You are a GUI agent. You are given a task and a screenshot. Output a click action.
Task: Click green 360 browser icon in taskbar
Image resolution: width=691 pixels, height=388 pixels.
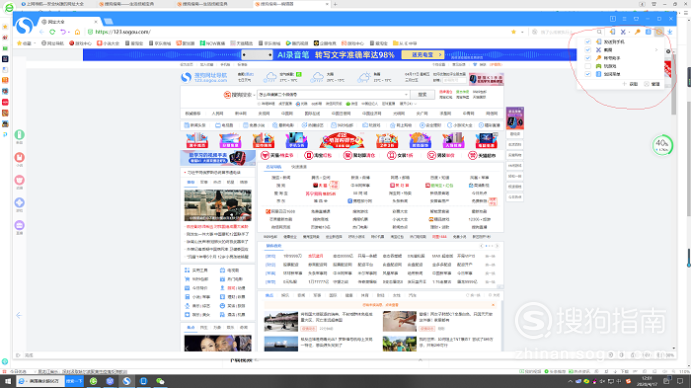(93, 381)
